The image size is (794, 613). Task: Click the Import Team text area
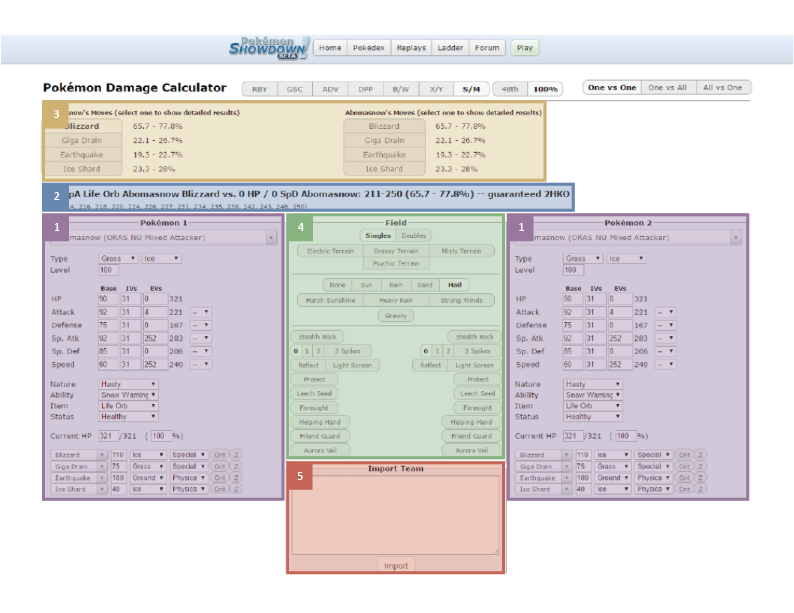coord(396,513)
